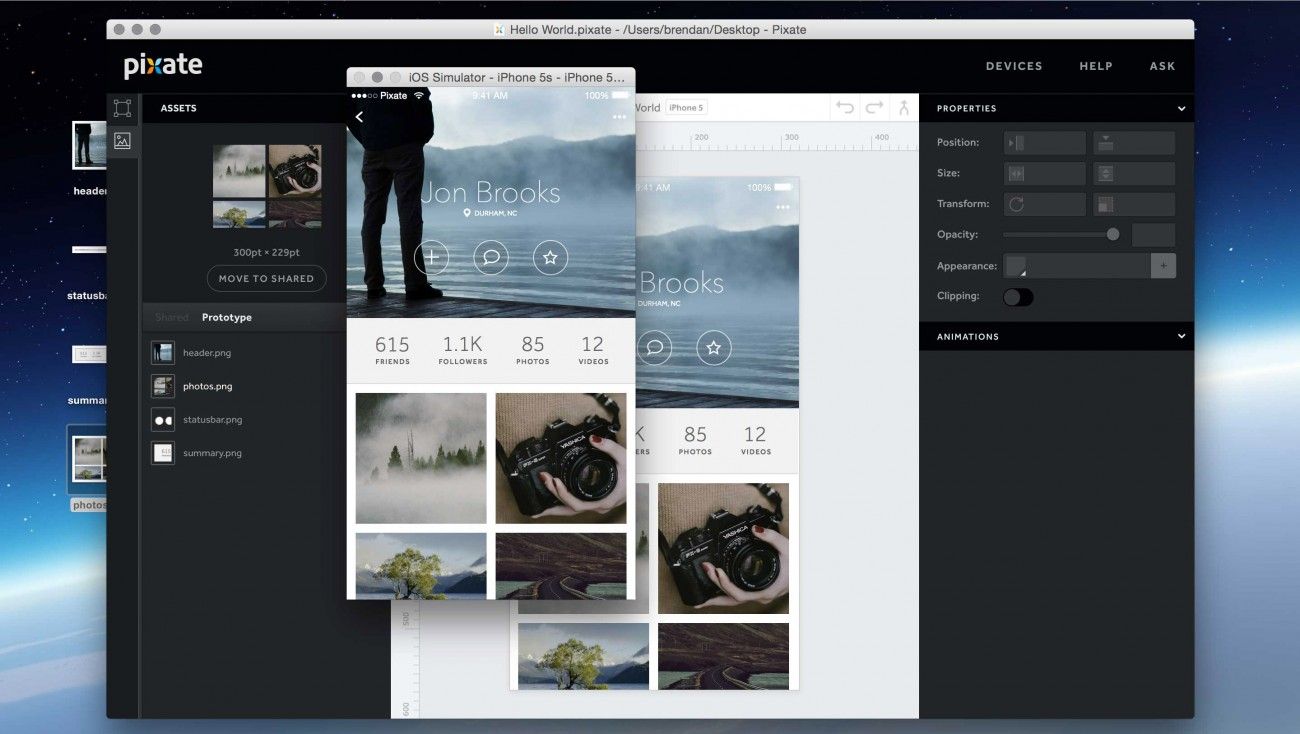The width and height of the screenshot is (1300, 734).
Task: Tap the foggy forest photo in simulator
Action: (421, 458)
